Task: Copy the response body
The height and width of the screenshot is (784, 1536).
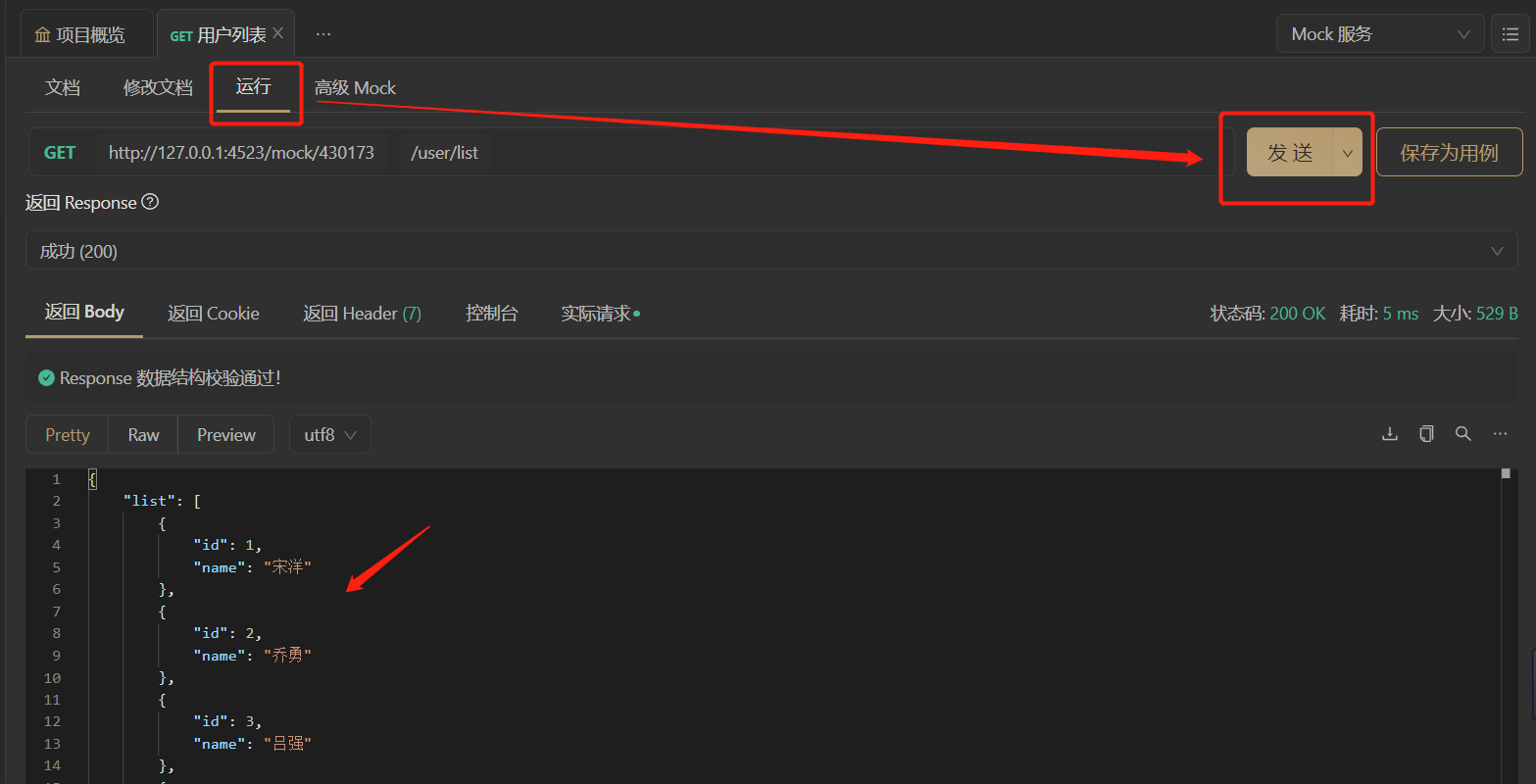Action: [1426, 433]
